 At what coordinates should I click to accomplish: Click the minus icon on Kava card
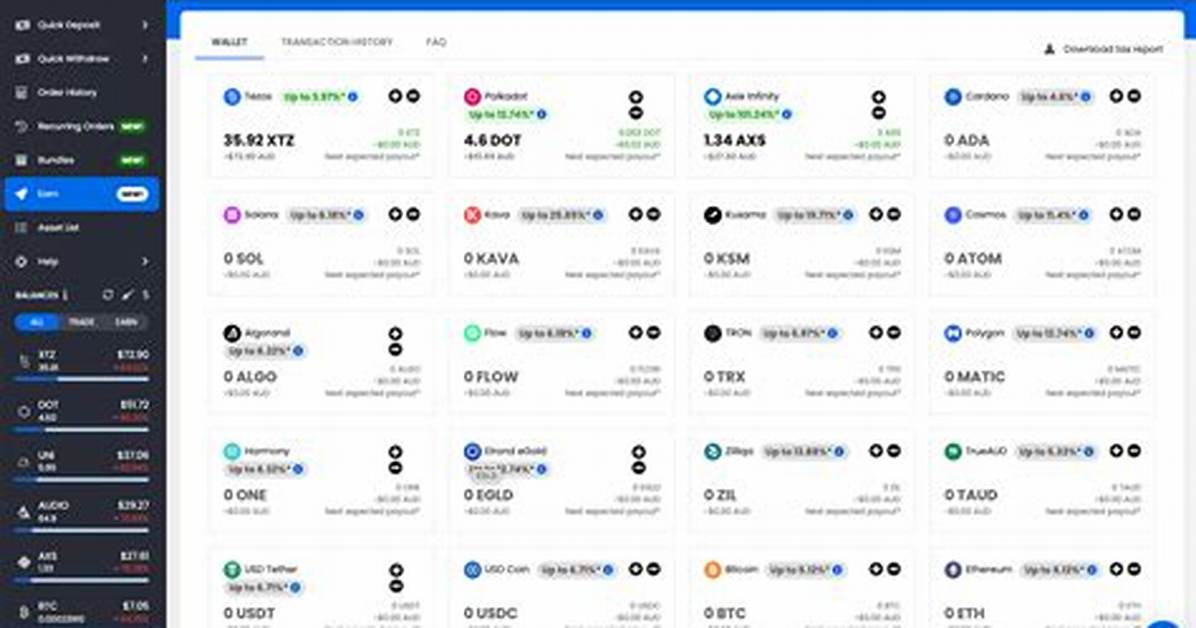click(x=654, y=214)
